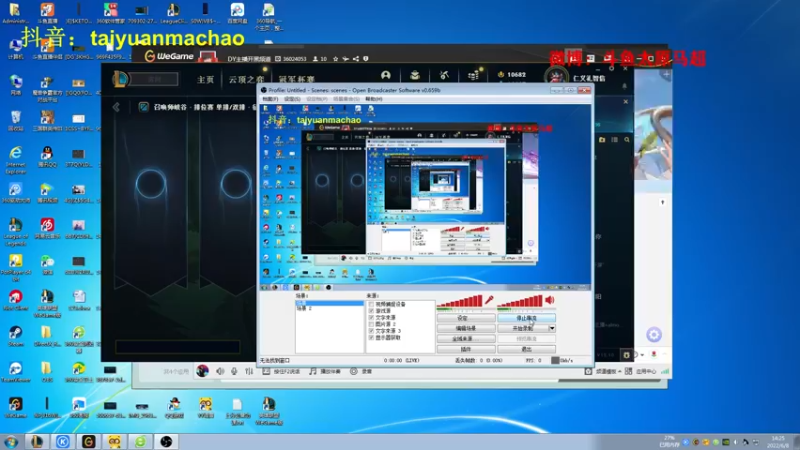Open Steam desktop icon
Screen dimensions: 800x450
coord(15,336)
